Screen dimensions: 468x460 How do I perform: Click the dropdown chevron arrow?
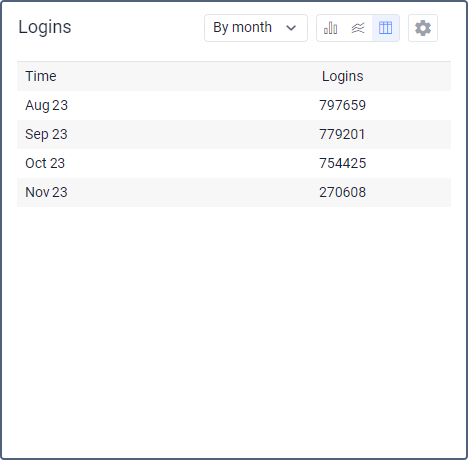291,28
